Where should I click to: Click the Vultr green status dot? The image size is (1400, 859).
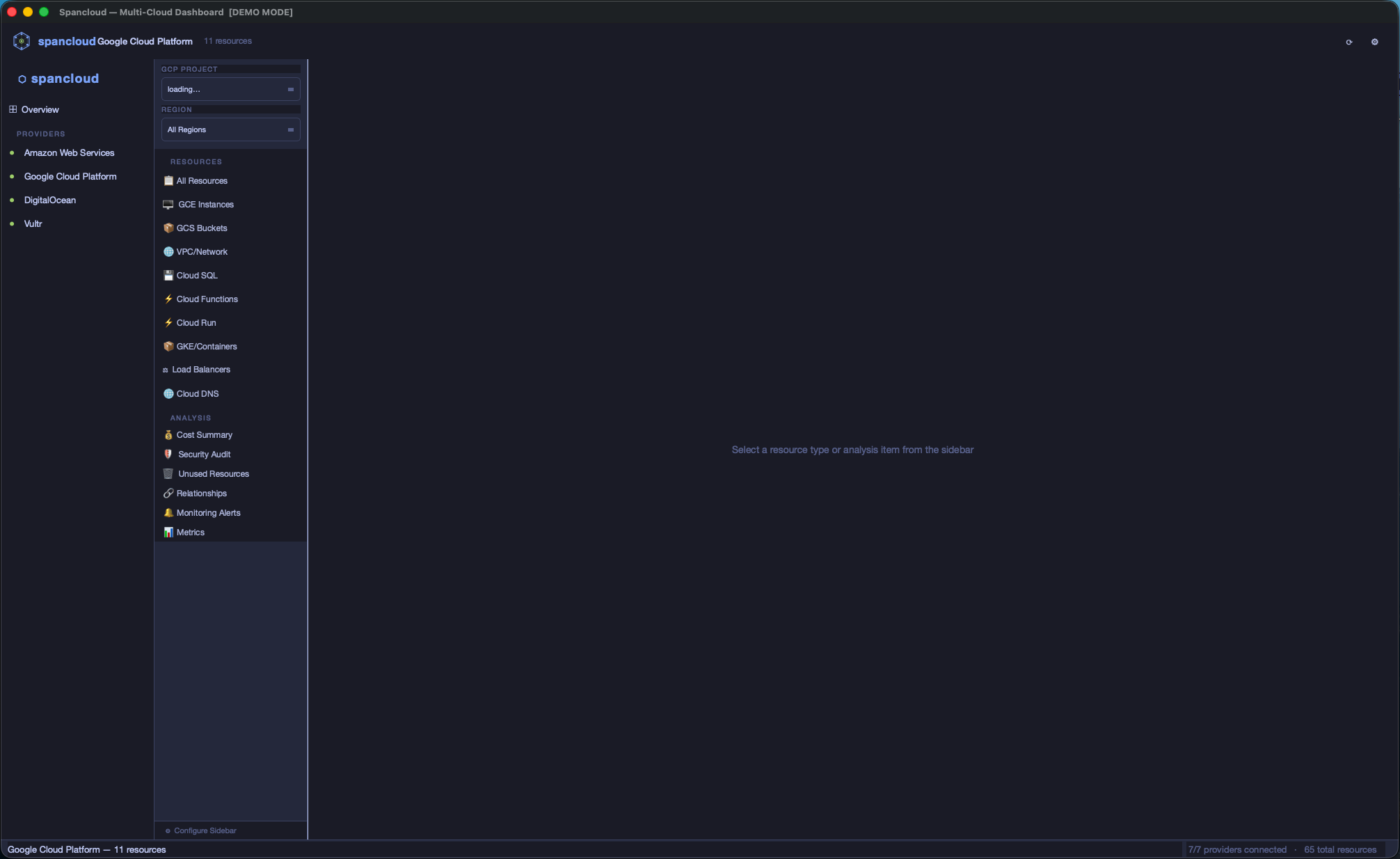[12, 224]
